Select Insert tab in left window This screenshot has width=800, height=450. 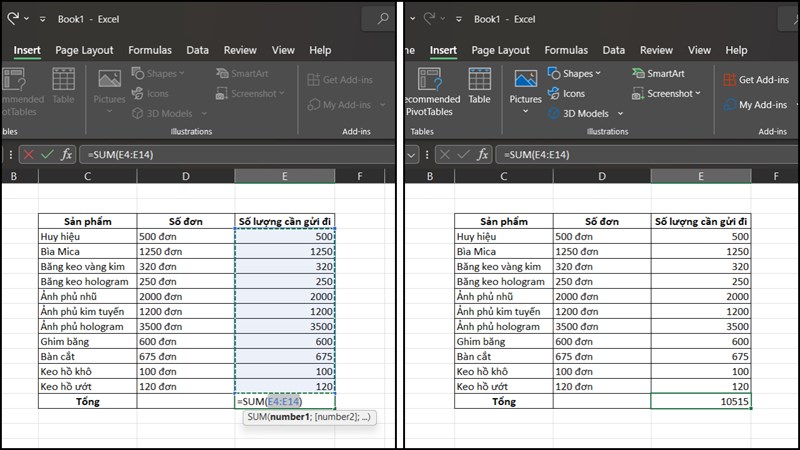click(x=27, y=50)
